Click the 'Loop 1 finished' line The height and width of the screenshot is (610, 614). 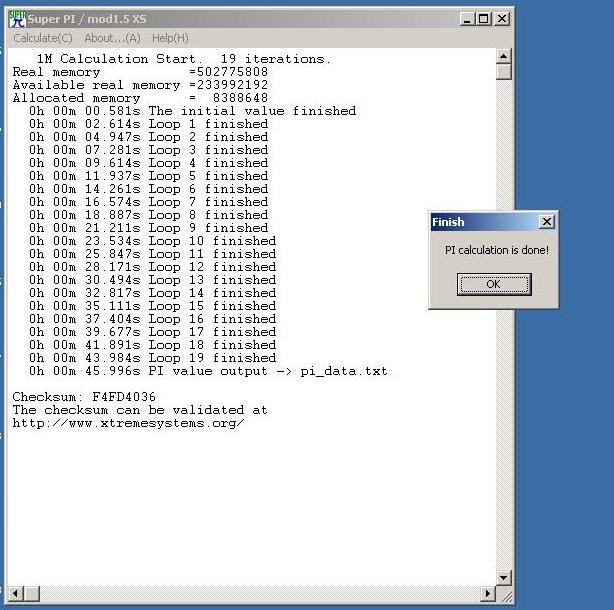coord(148,124)
